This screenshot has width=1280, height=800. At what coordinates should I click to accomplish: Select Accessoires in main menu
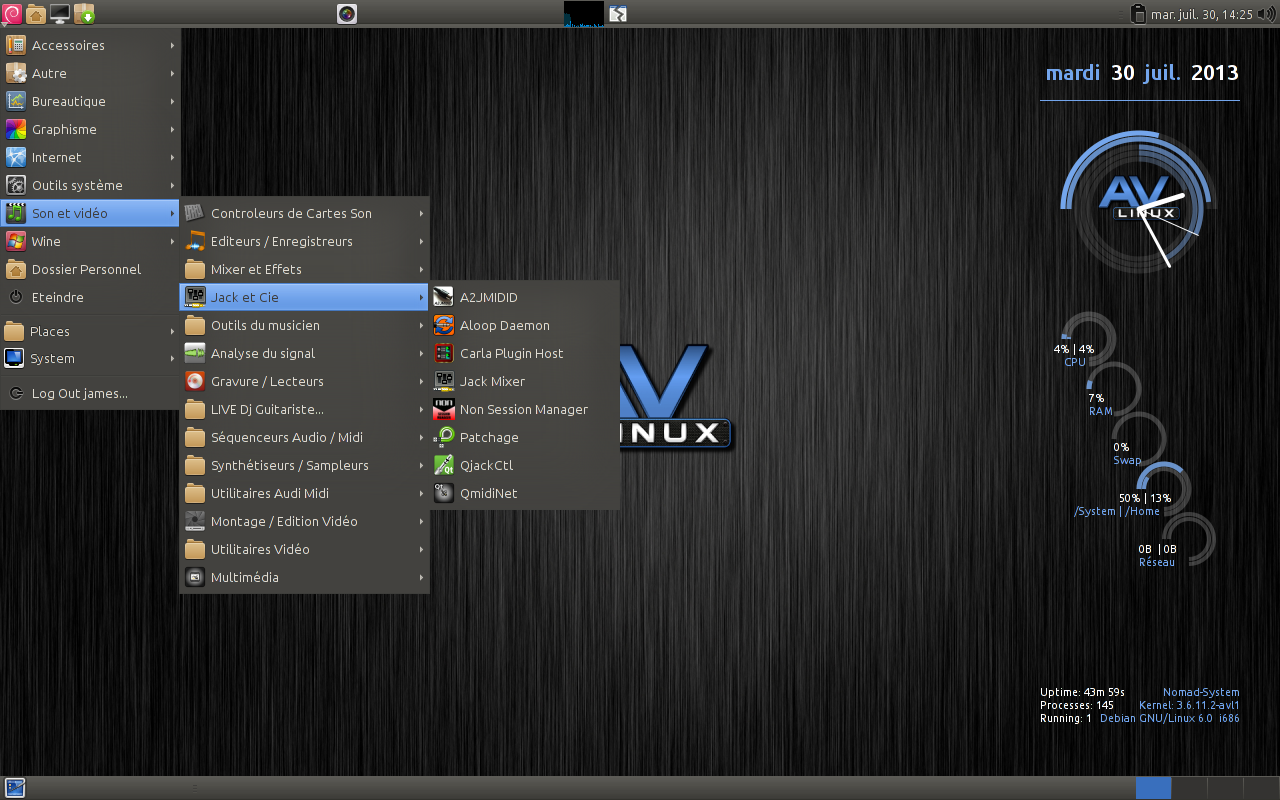coord(90,45)
